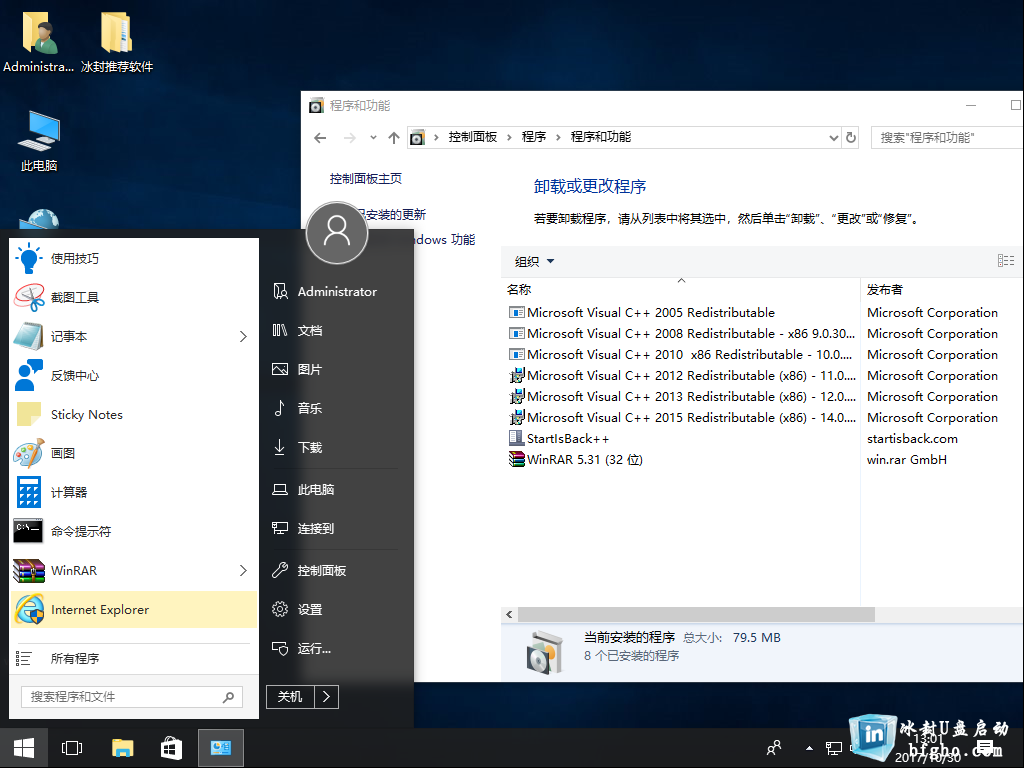The height and width of the screenshot is (768, 1024).
Task: Open Administrator user folder in start menu
Action: (x=335, y=292)
